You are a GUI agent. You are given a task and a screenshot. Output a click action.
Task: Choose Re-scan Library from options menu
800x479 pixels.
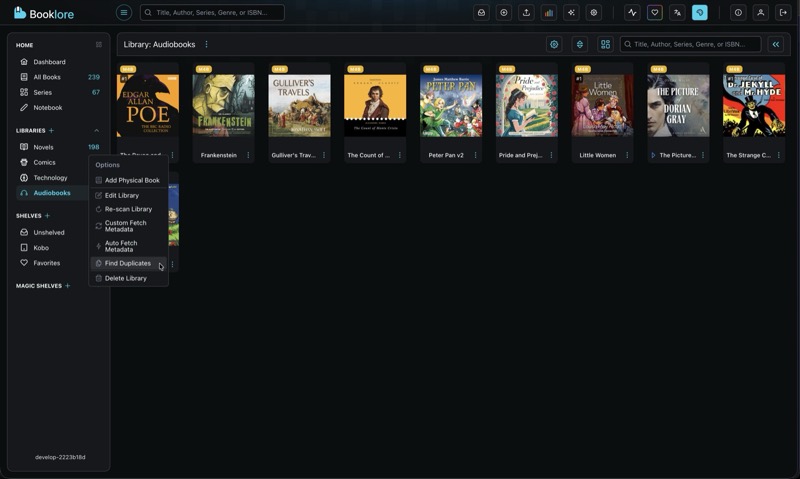[129, 209]
